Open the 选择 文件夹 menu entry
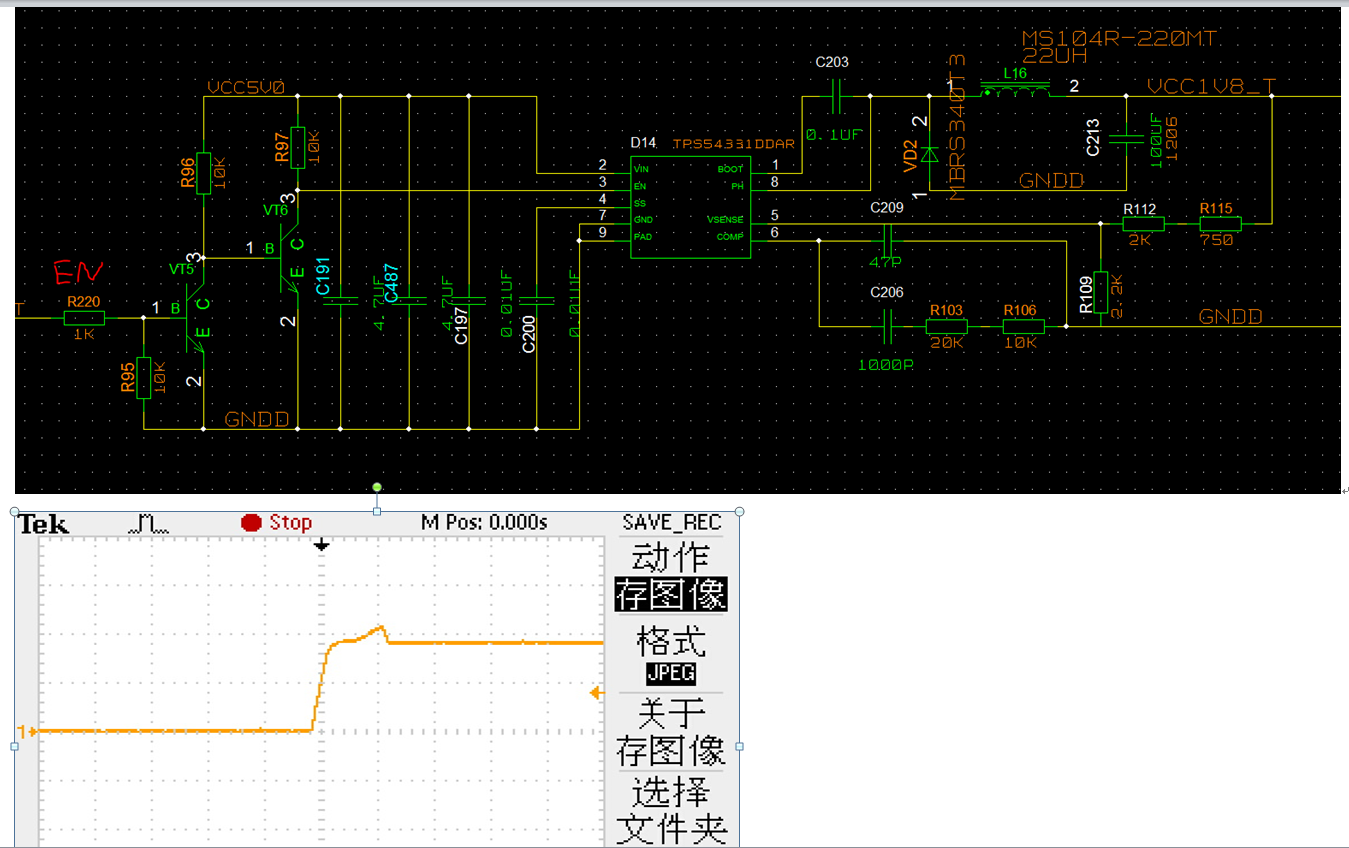 670,810
